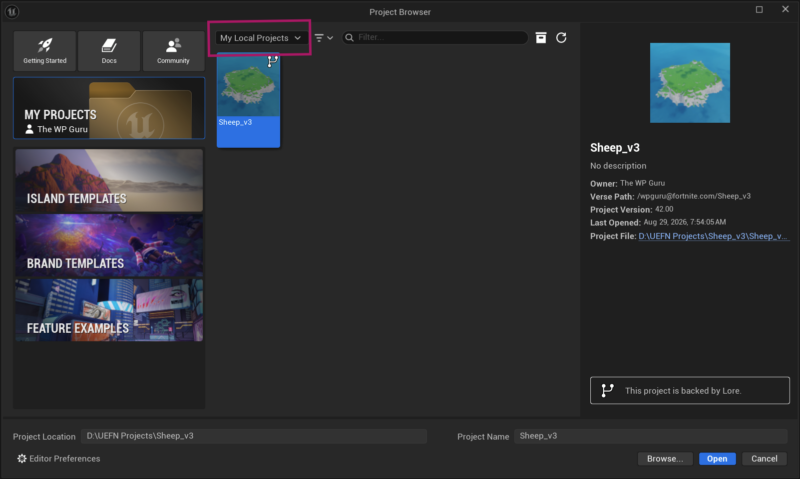Click the Last Opened date text
Image resolution: width=800 pixels, height=479 pixels.
(685, 222)
